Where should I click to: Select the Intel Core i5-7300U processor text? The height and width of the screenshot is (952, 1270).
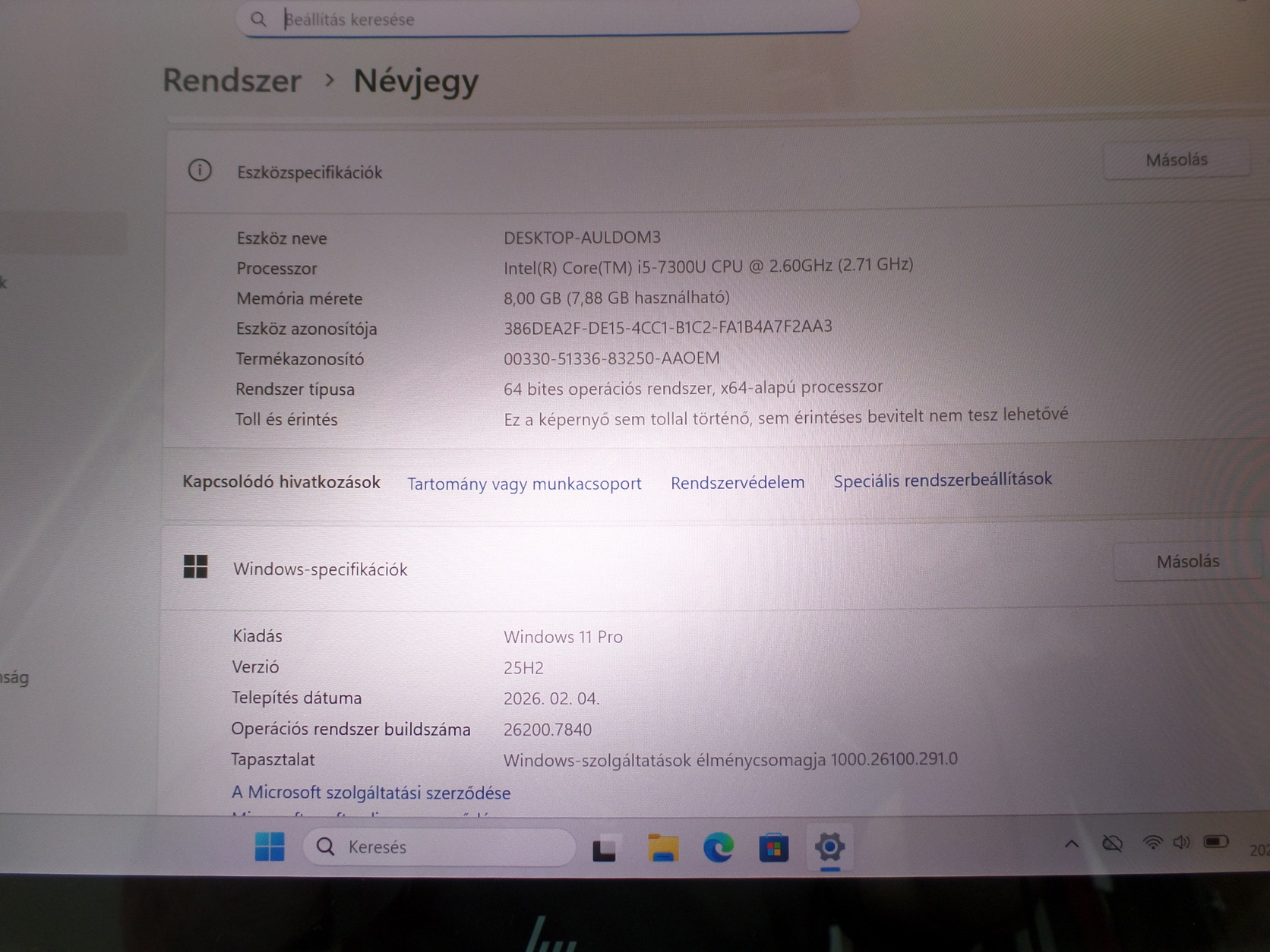(x=708, y=266)
